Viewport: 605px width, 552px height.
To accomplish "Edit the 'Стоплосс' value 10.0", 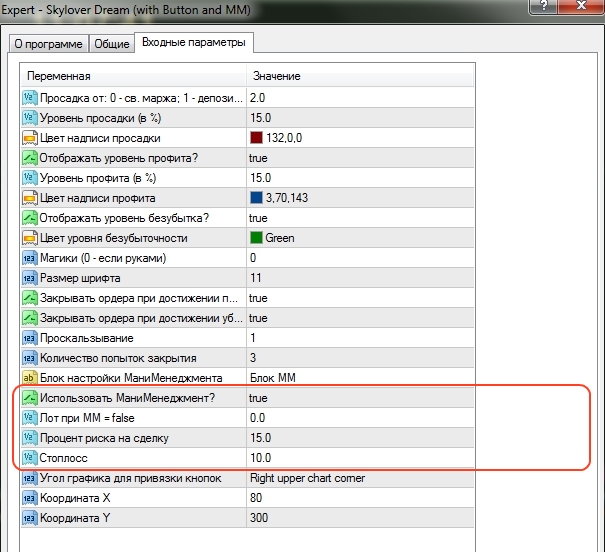I will [261, 458].
